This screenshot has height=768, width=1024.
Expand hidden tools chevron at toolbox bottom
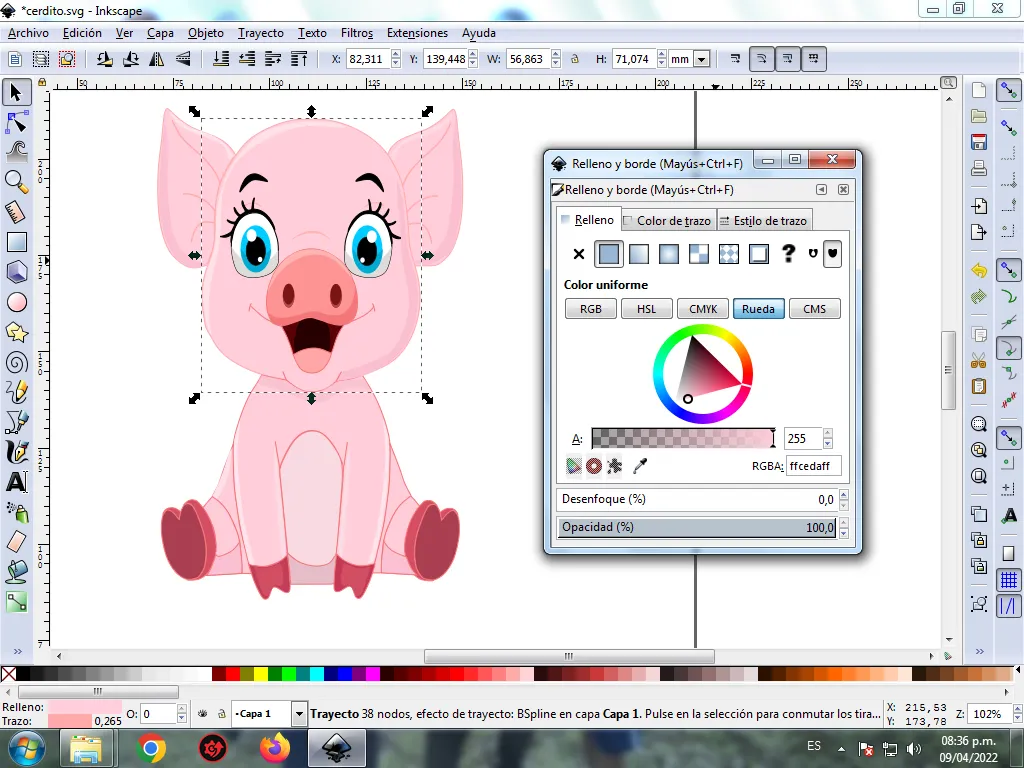click(17, 651)
